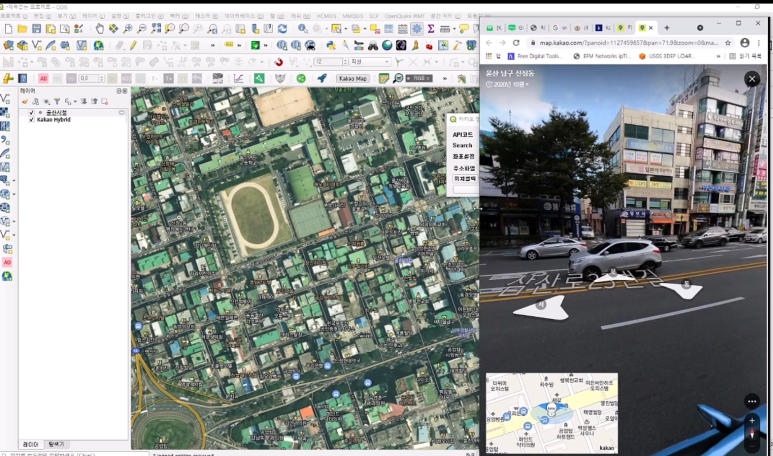Click the binoculars plugin icon
Image resolution: width=773 pixels, height=456 pixels.
[373, 46]
